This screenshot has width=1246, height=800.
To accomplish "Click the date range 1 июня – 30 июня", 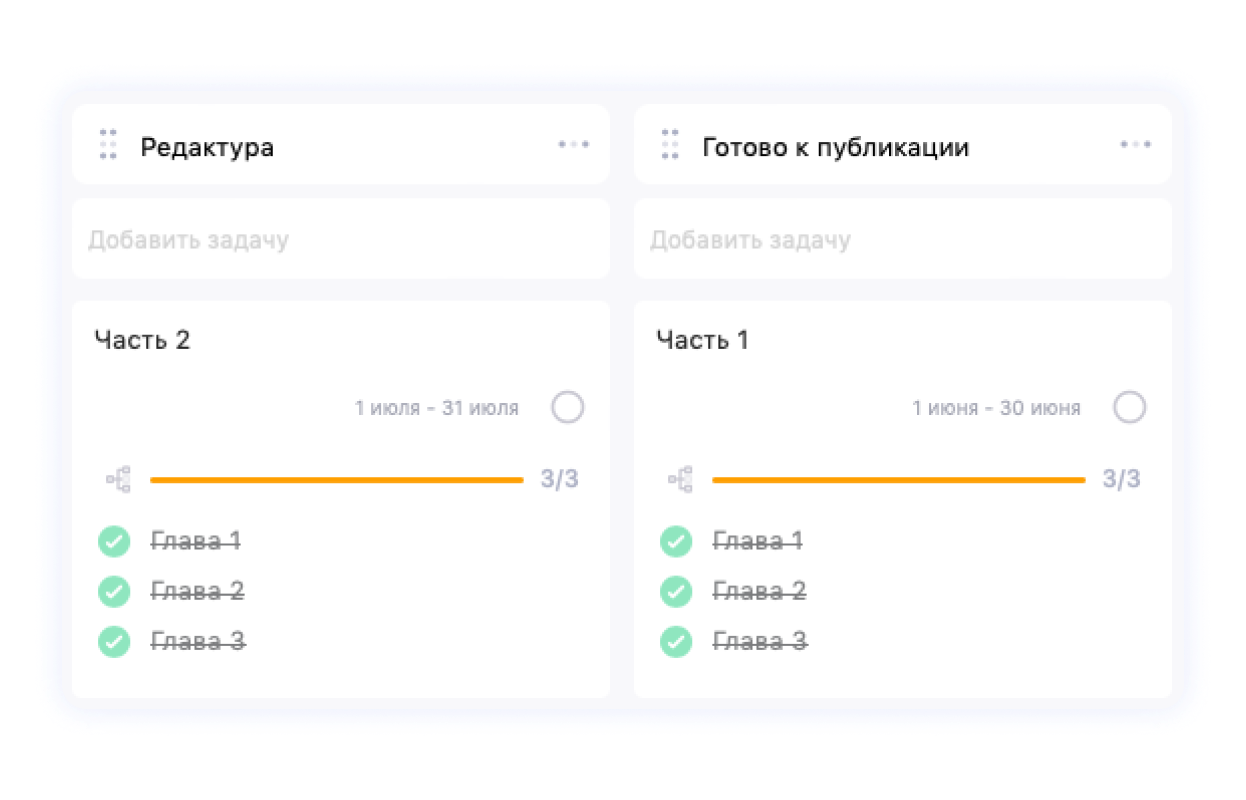I will pyautogui.click(x=996, y=407).
